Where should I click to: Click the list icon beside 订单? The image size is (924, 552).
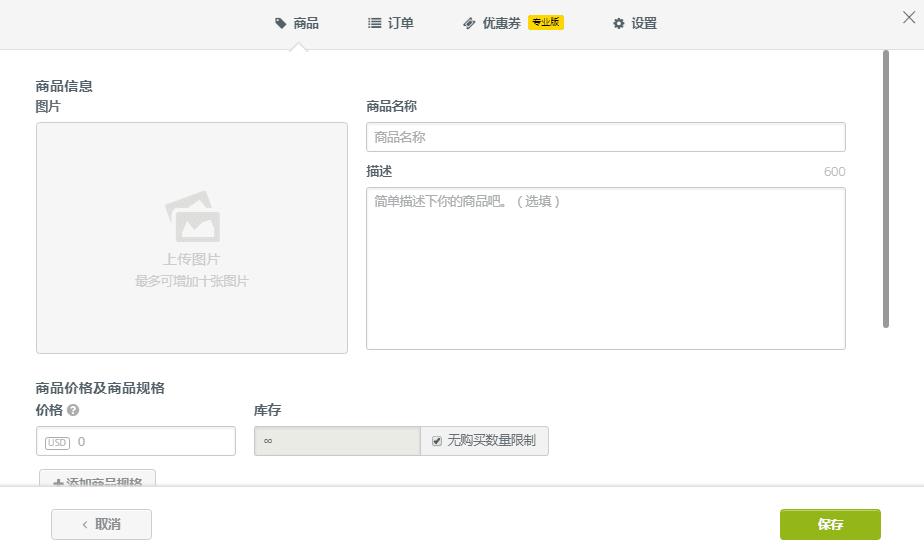point(374,23)
